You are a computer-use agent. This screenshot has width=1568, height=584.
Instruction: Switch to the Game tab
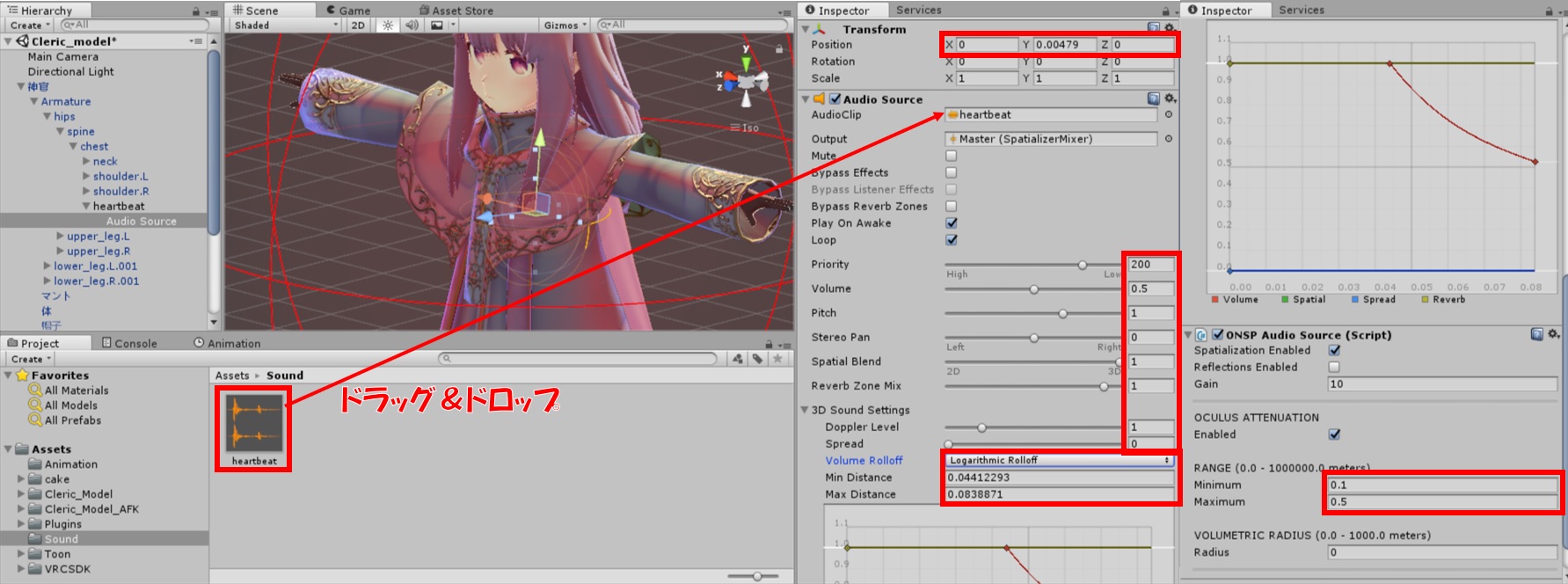coord(348,11)
